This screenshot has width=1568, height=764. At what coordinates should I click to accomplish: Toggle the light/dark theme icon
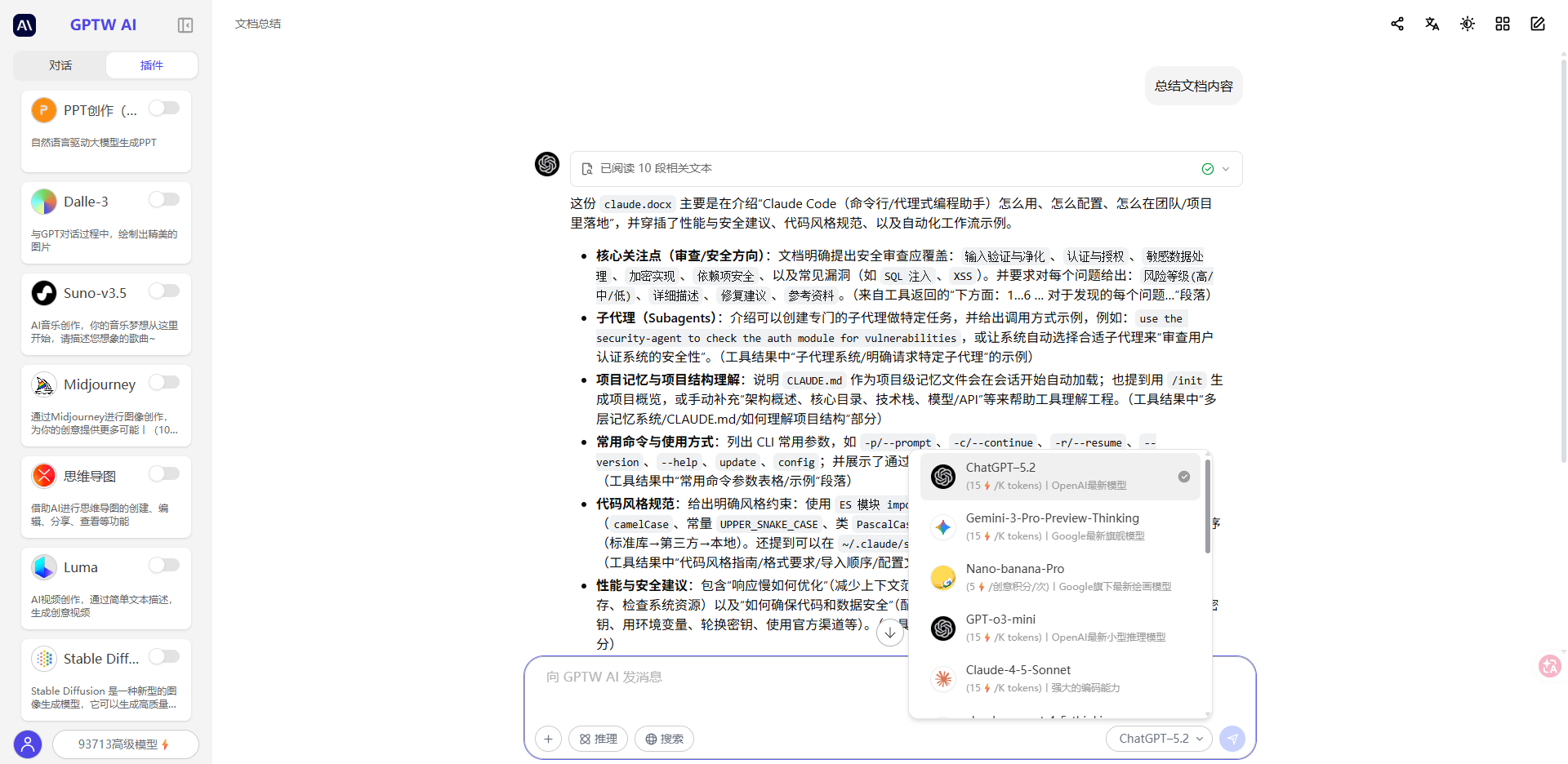[x=1468, y=24]
